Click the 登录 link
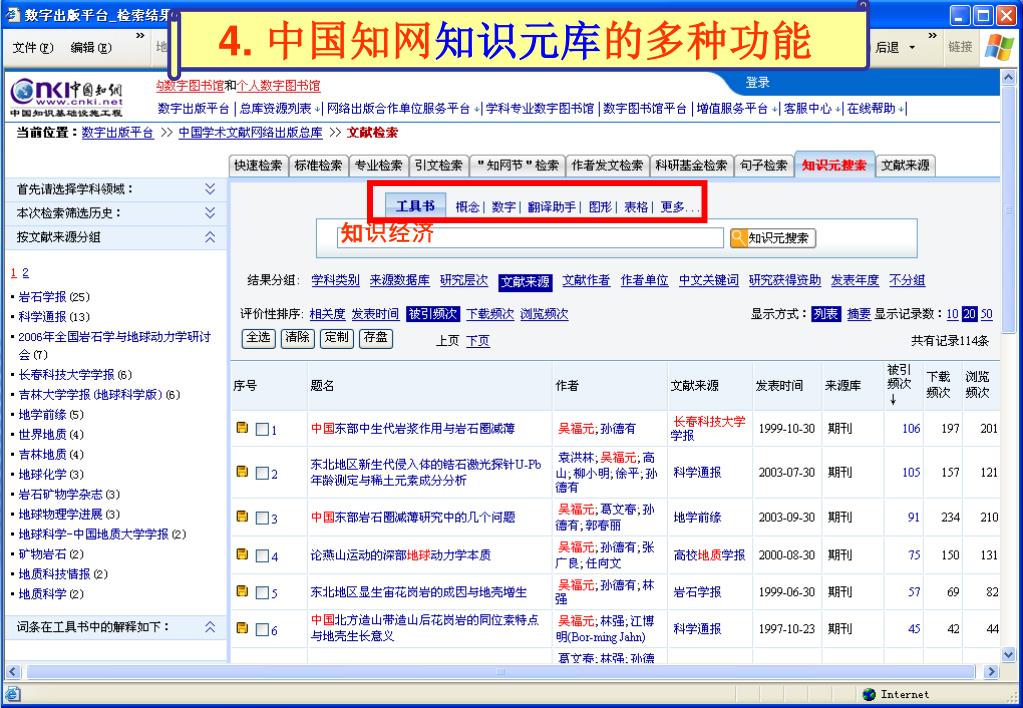Image resolution: width=1023 pixels, height=708 pixels. pyautogui.click(x=757, y=82)
